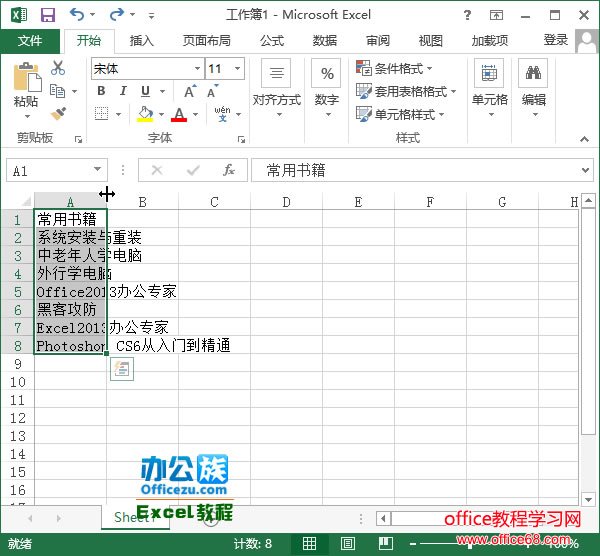Screen dimensions: 600x556
Task: Undo the last action
Action: point(77,15)
